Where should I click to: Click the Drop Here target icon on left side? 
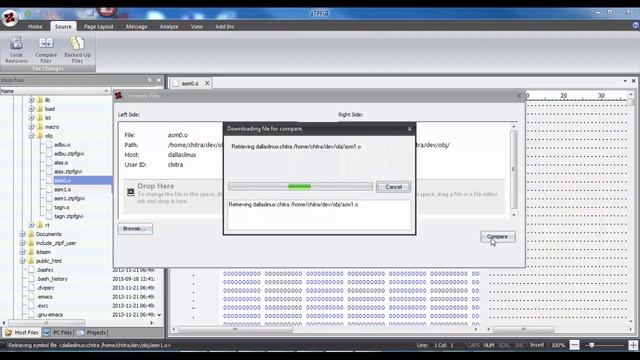tap(131, 192)
